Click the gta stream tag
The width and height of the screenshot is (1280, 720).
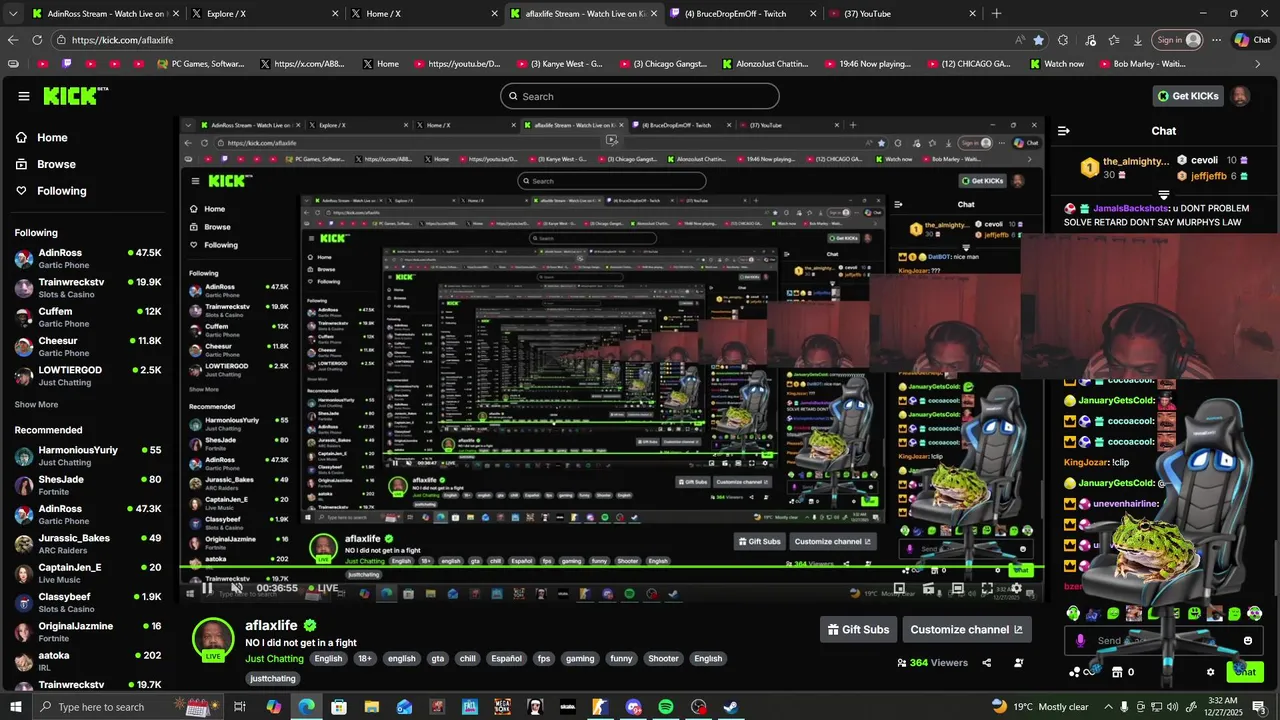tap(437, 659)
